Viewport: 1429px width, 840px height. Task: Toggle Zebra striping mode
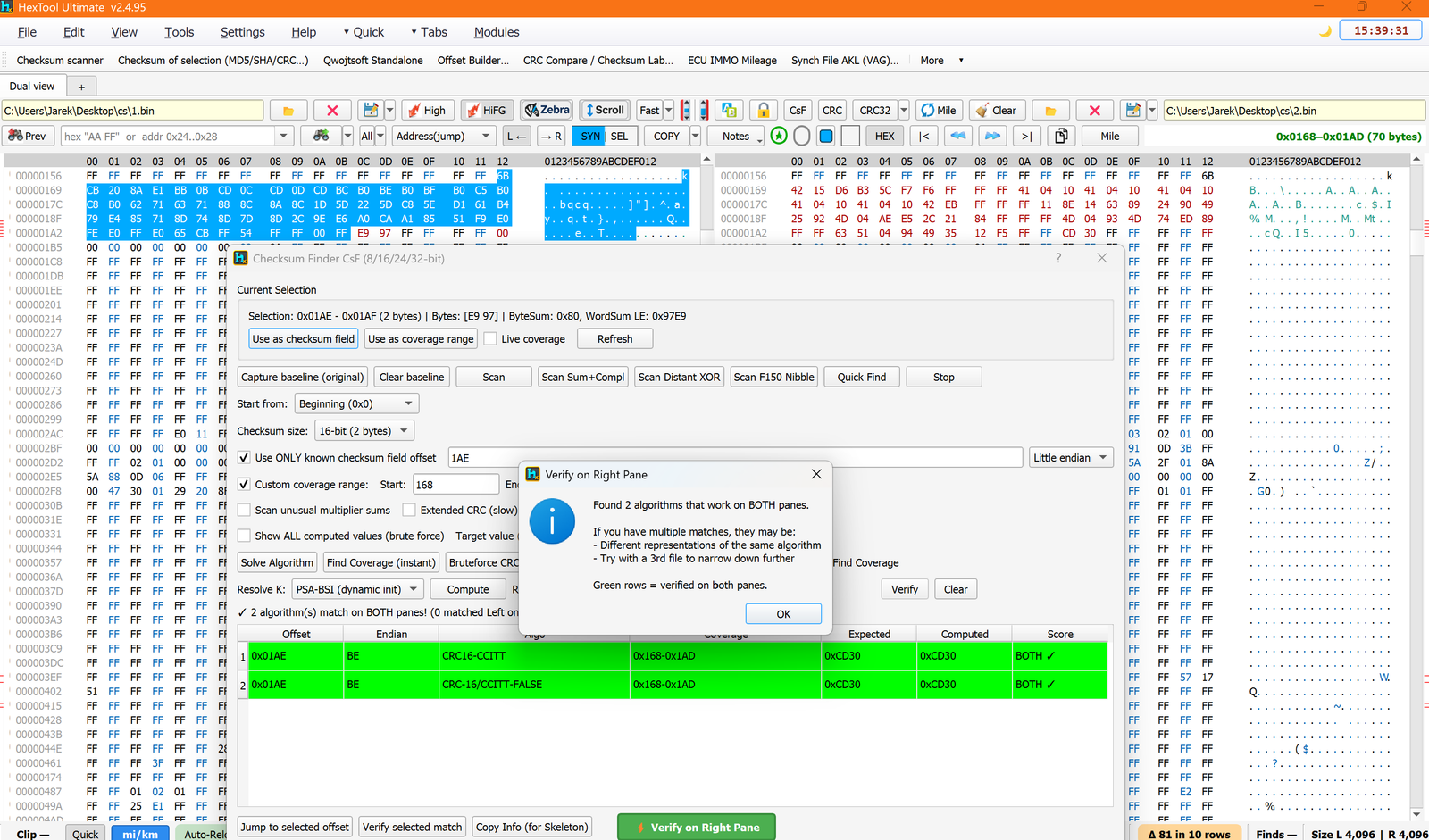[547, 111]
